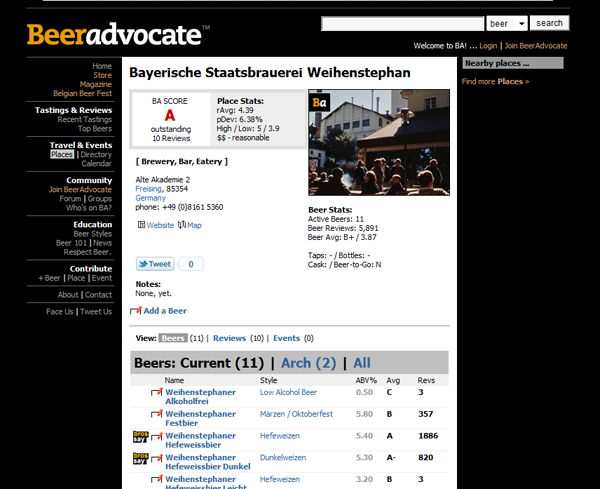The height and width of the screenshot is (489, 600).
Task: Open Who's on BA? link
Action: [89, 208]
